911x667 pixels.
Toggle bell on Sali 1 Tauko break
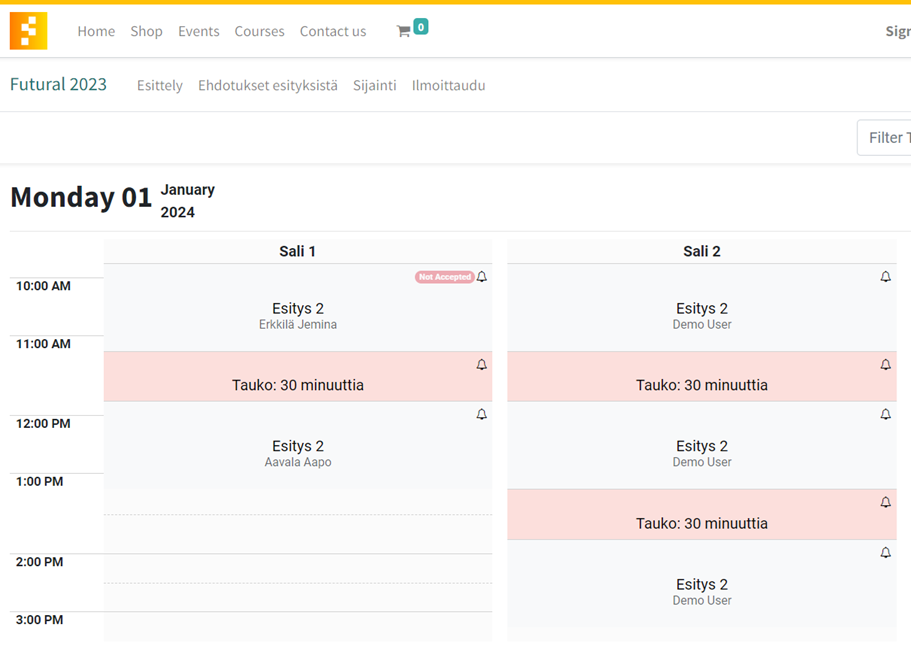pos(482,365)
